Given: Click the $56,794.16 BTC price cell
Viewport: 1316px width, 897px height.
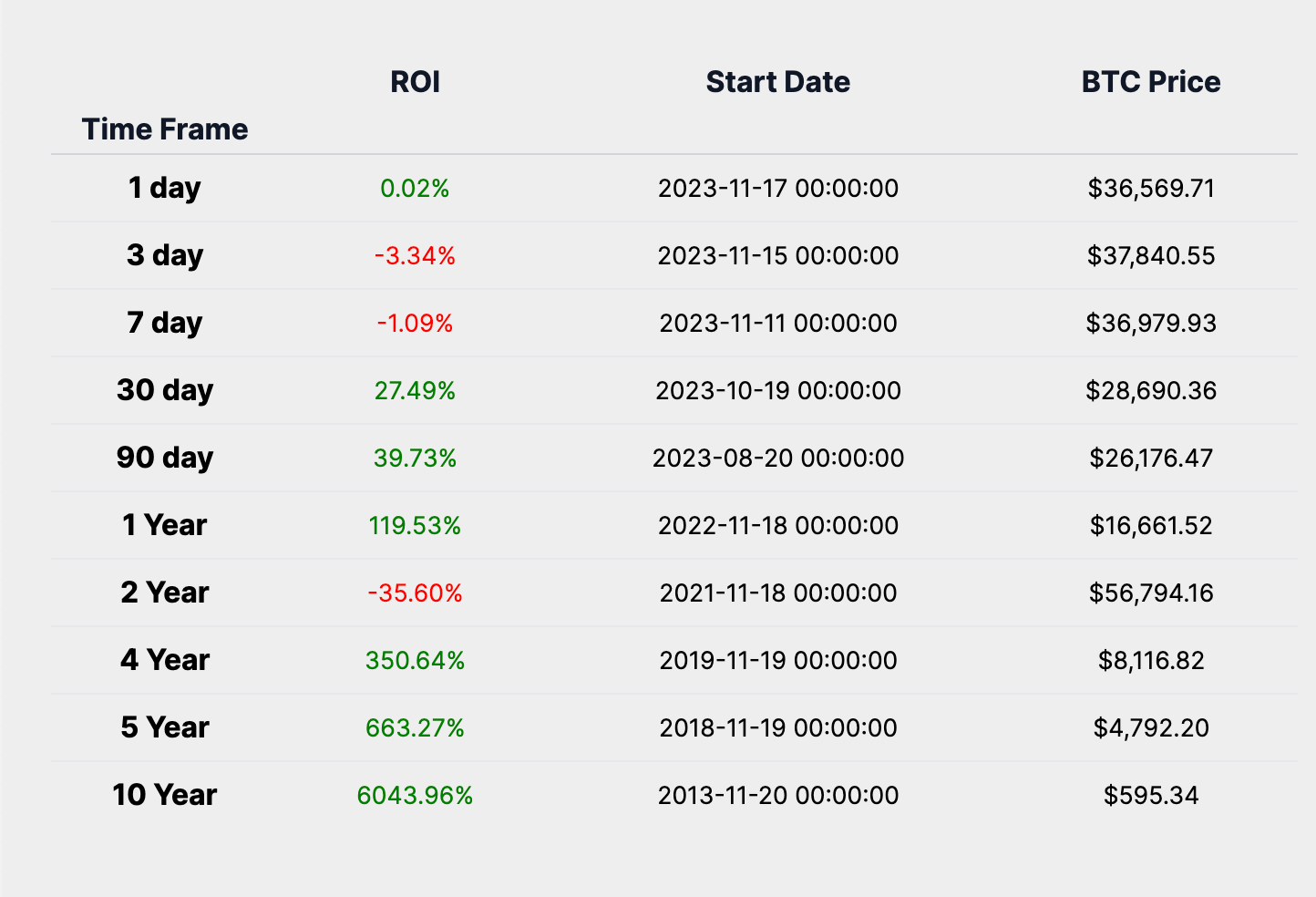Looking at the screenshot, I should click(x=1150, y=593).
